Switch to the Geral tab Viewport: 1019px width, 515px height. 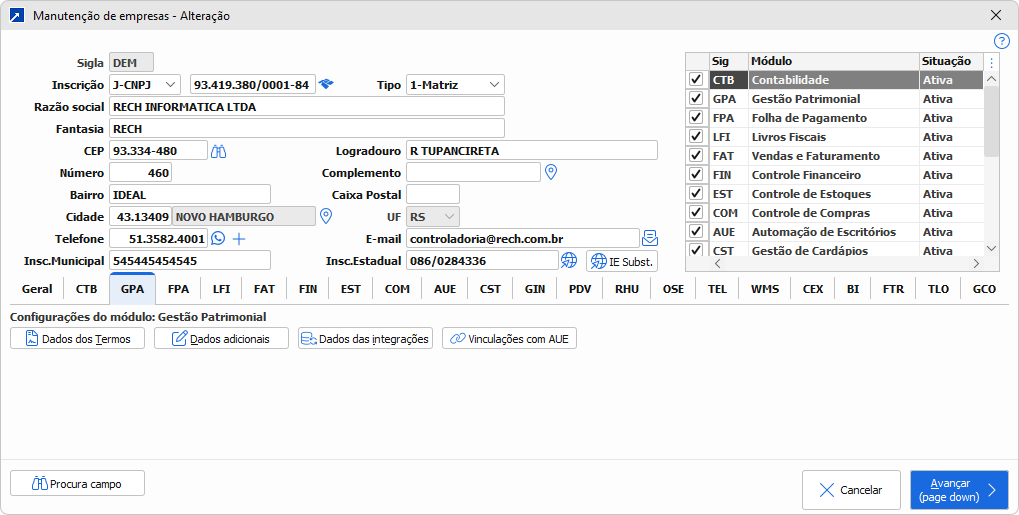coord(37,289)
